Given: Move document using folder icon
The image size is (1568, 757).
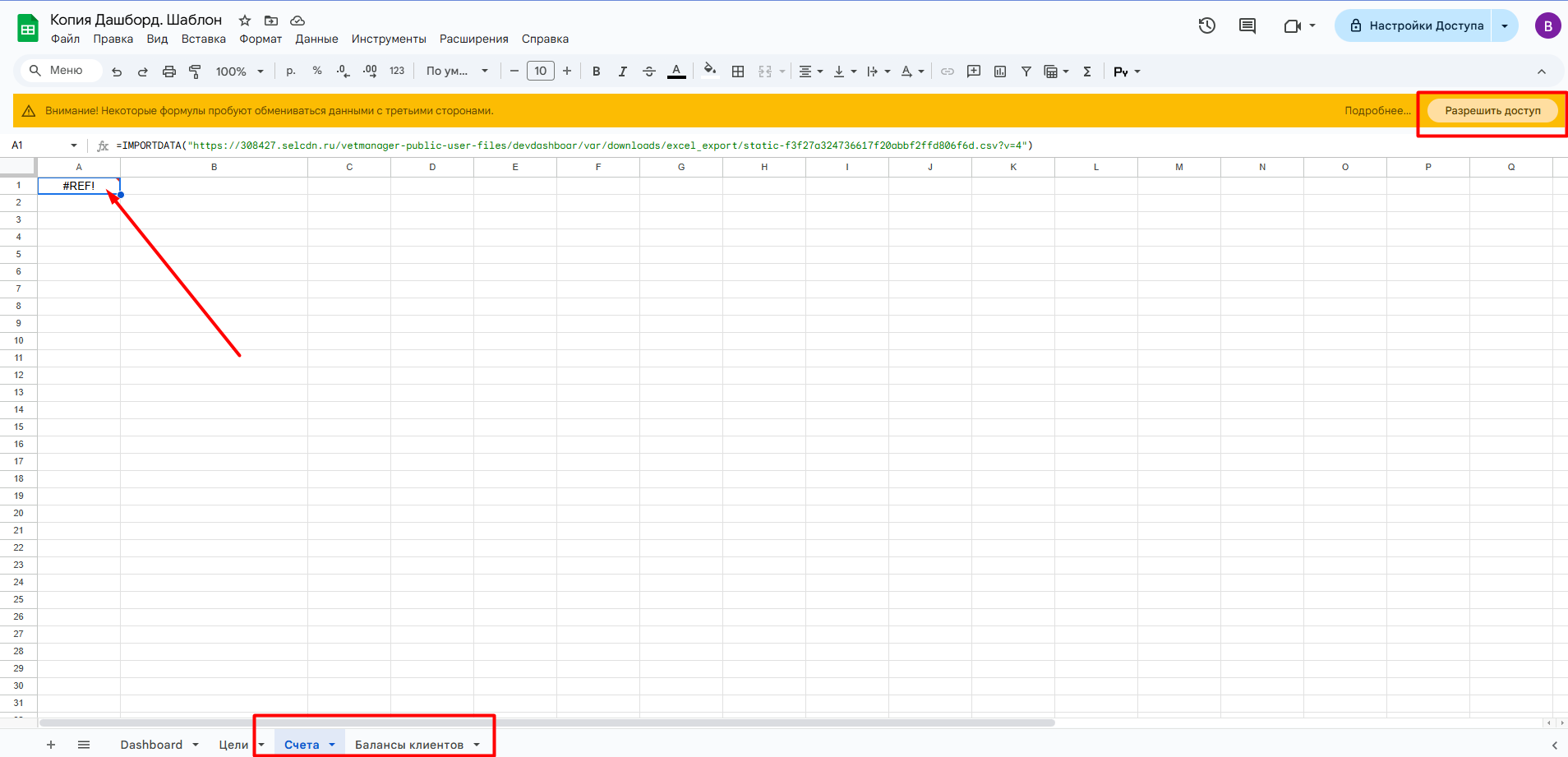Looking at the screenshot, I should tap(271, 21).
